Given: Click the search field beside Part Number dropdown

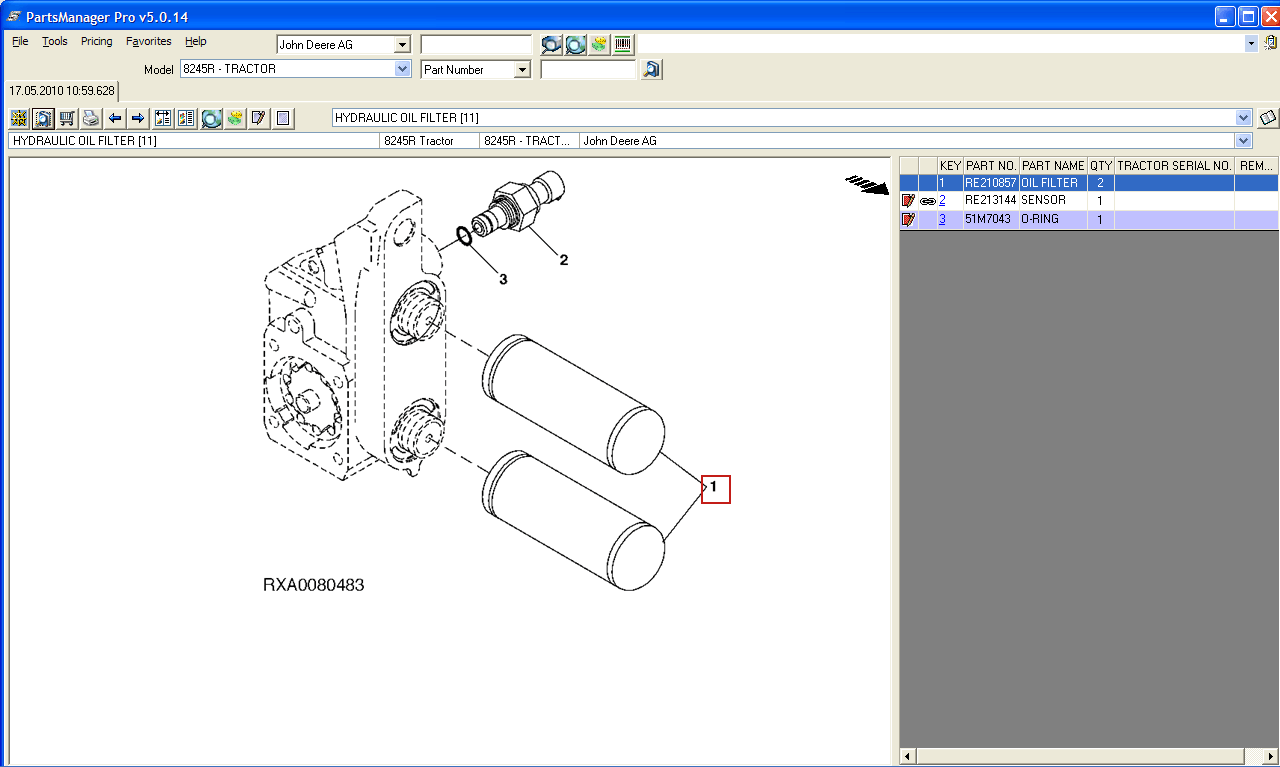Looking at the screenshot, I should pyautogui.click(x=588, y=70).
